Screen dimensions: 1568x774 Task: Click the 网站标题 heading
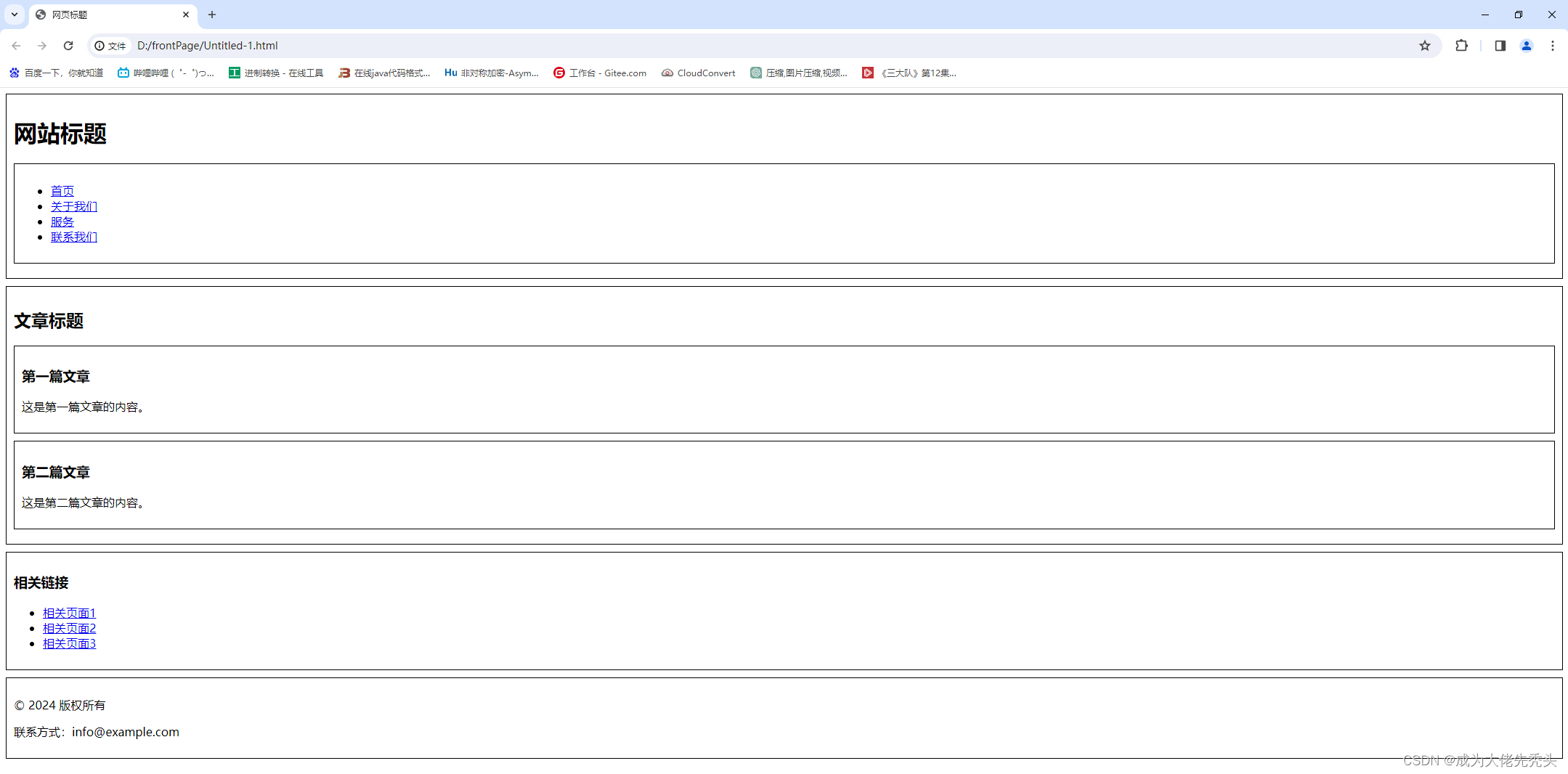(60, 134)
